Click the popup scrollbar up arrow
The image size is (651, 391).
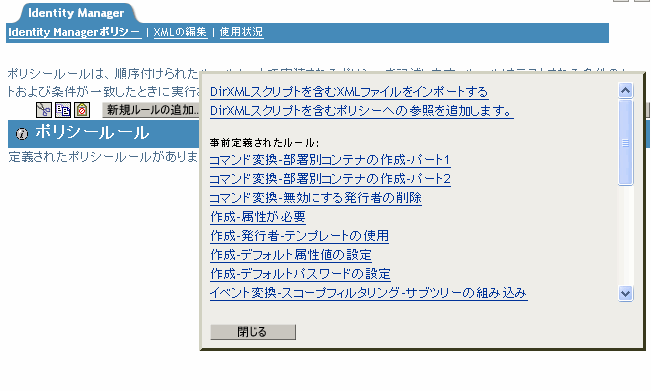(626, 90)
